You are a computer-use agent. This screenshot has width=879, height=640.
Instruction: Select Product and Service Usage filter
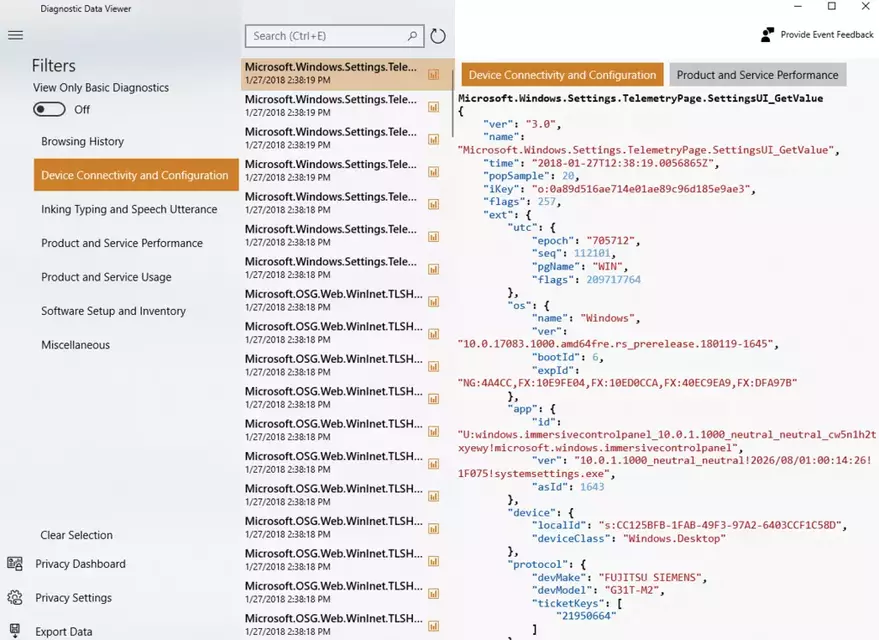coord(106,277)
